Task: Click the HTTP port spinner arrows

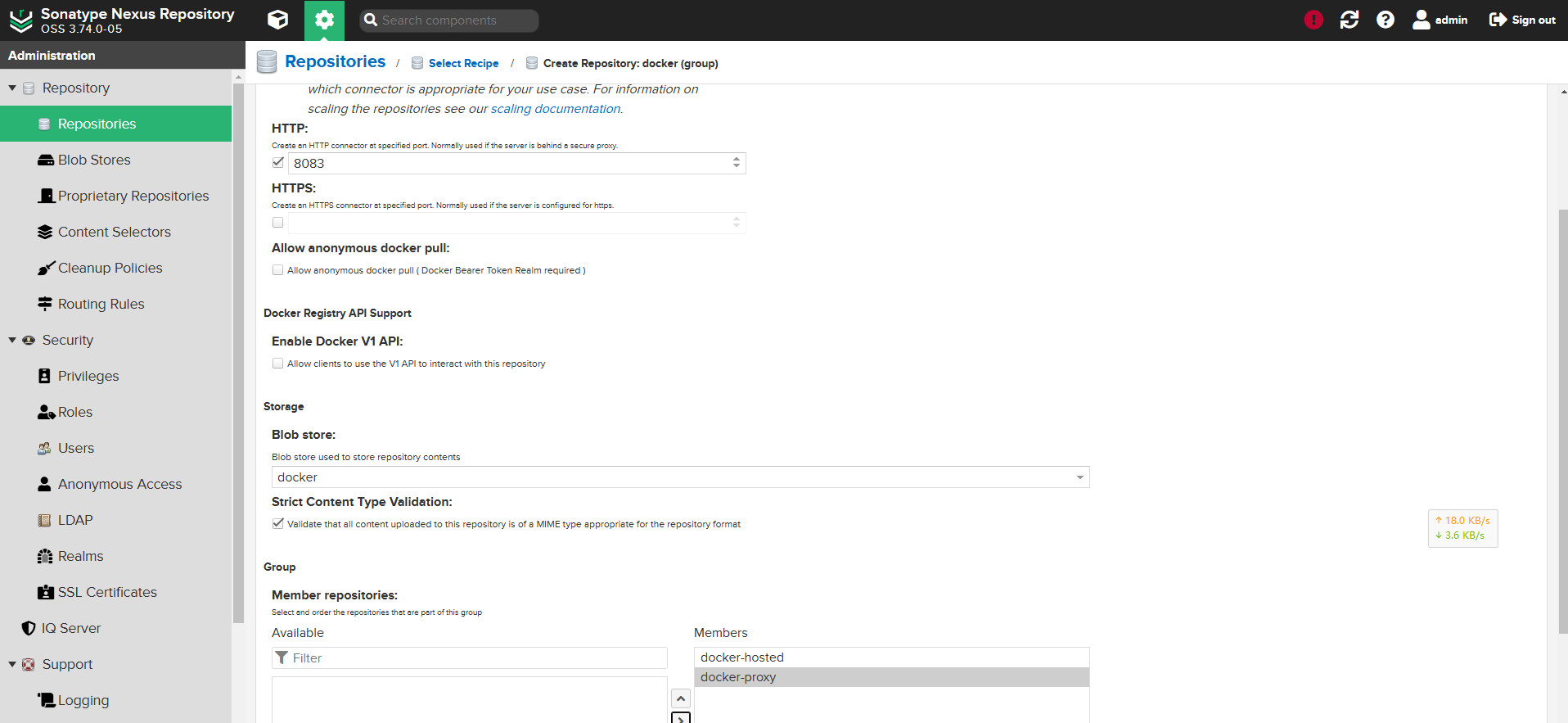Action: click(x=737, y=163)
